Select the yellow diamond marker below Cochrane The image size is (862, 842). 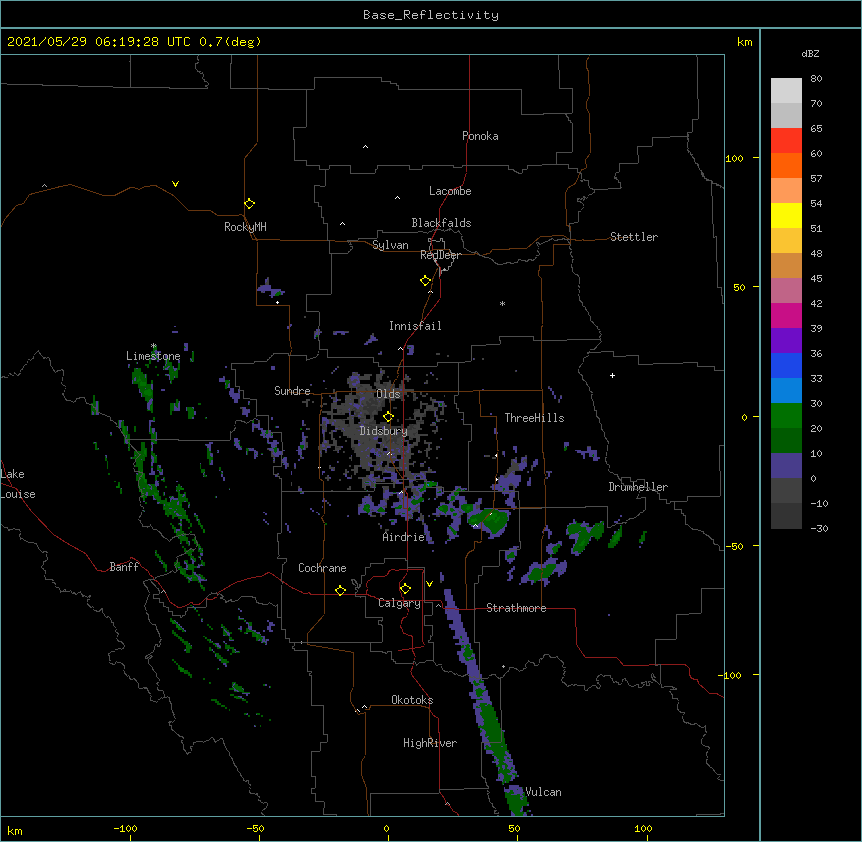340,590
